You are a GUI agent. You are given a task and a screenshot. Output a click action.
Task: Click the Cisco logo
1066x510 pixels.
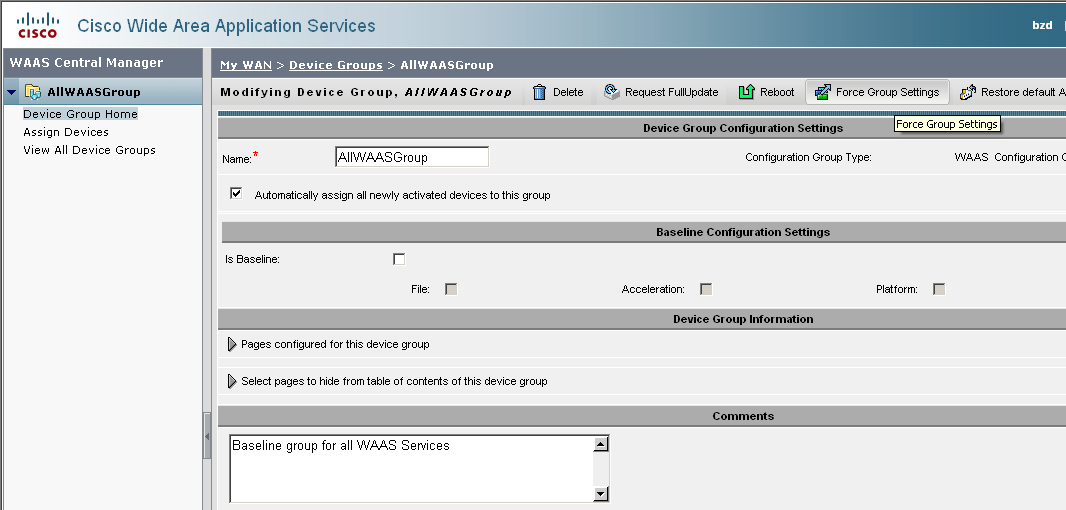(x=37, y=25)
